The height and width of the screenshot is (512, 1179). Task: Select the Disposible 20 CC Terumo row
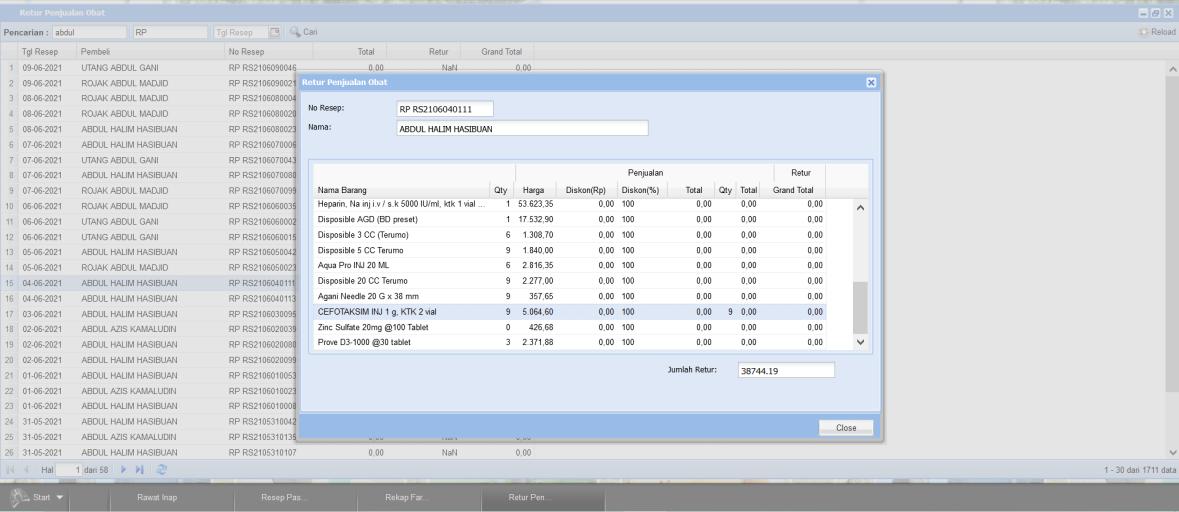(x=570, y=280)
